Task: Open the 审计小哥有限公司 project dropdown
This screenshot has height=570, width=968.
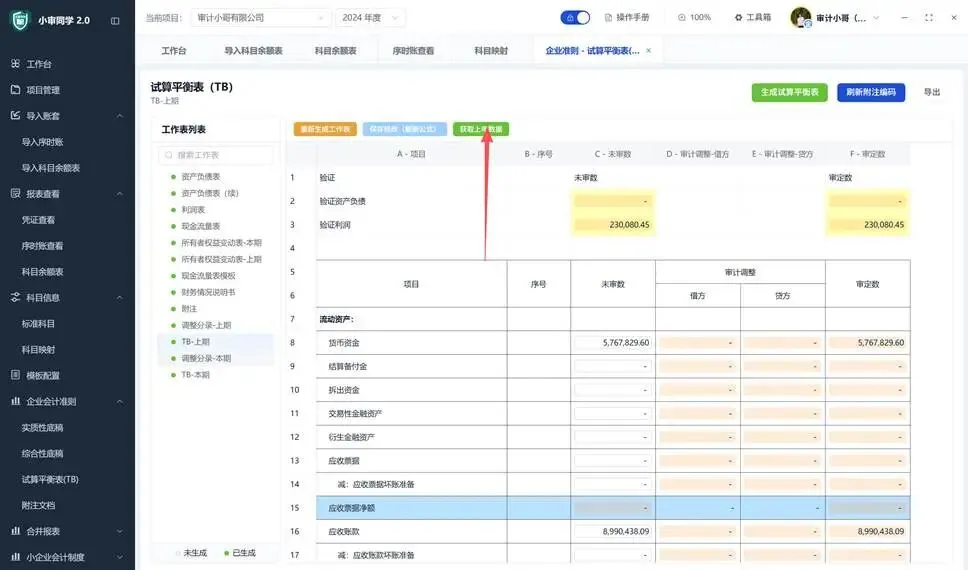Action: point(260,18)
